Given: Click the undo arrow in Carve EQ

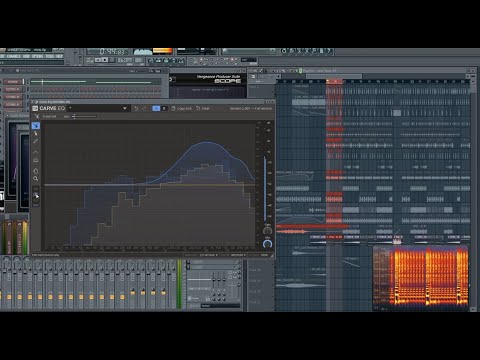Looking at the screenshot, I should click(136, 108).
